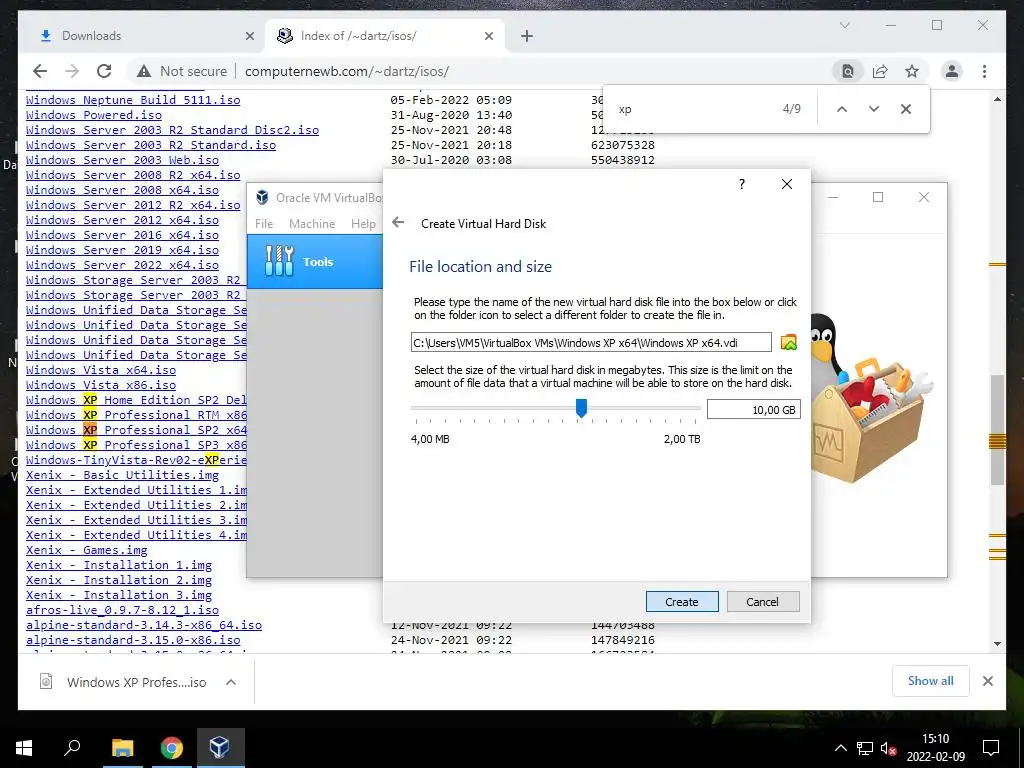Open Xenix - Games.img link
The width and height of the screenshot is (1024, 768).
(x=86, y=551)
